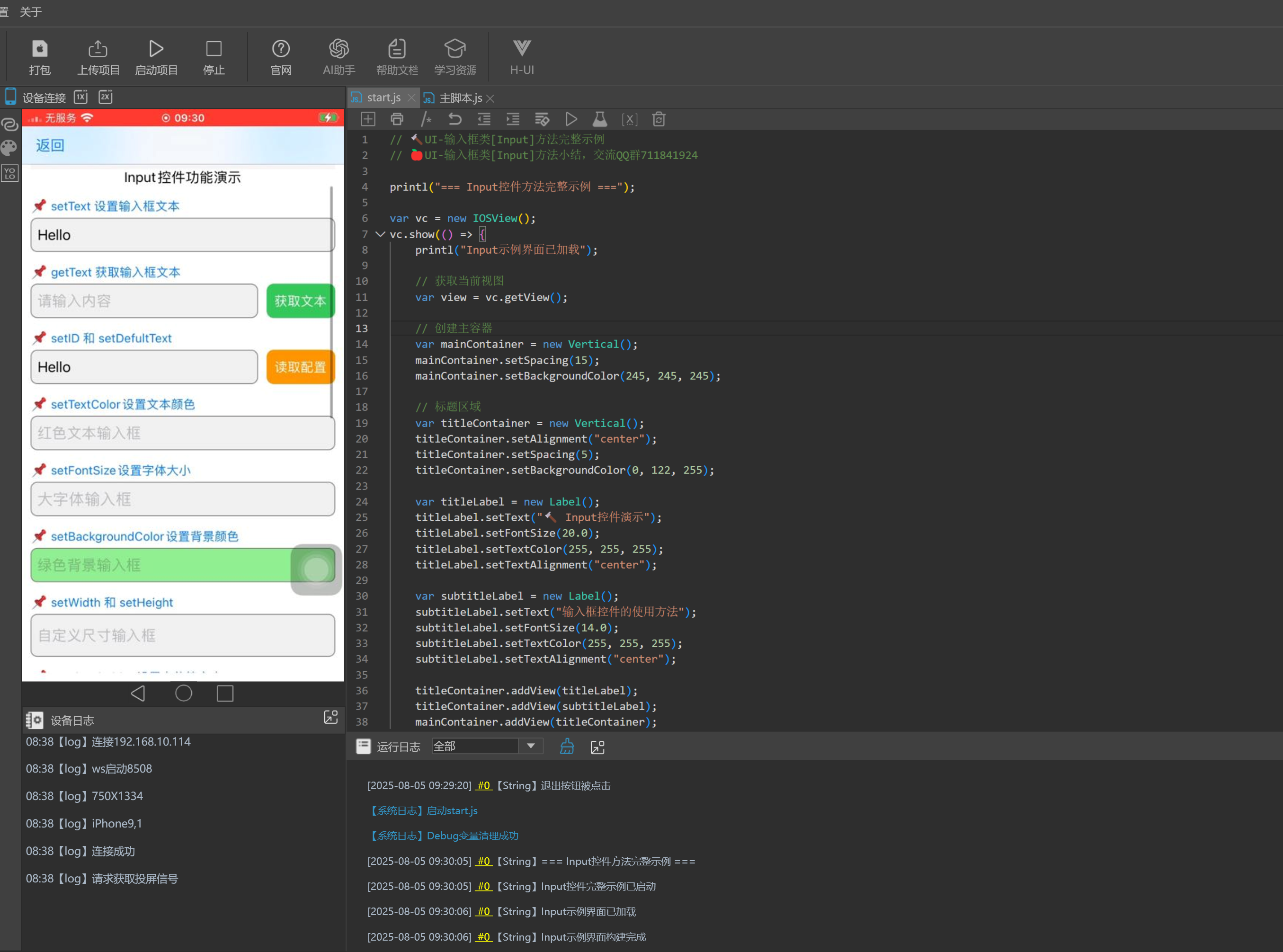Click the 大字体输入框 field
The height and width of the screenshot is (952, 1283).
(183, 499)
